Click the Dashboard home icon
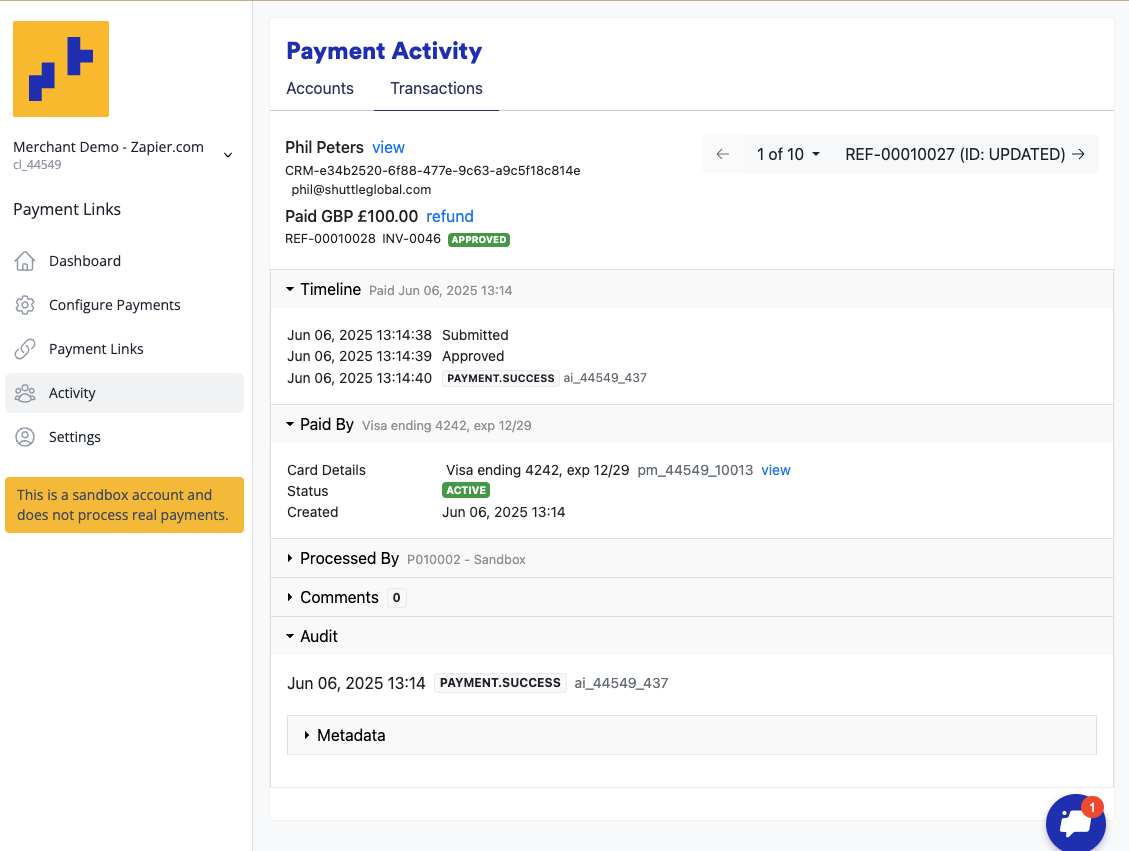 (x=25, y=261)
